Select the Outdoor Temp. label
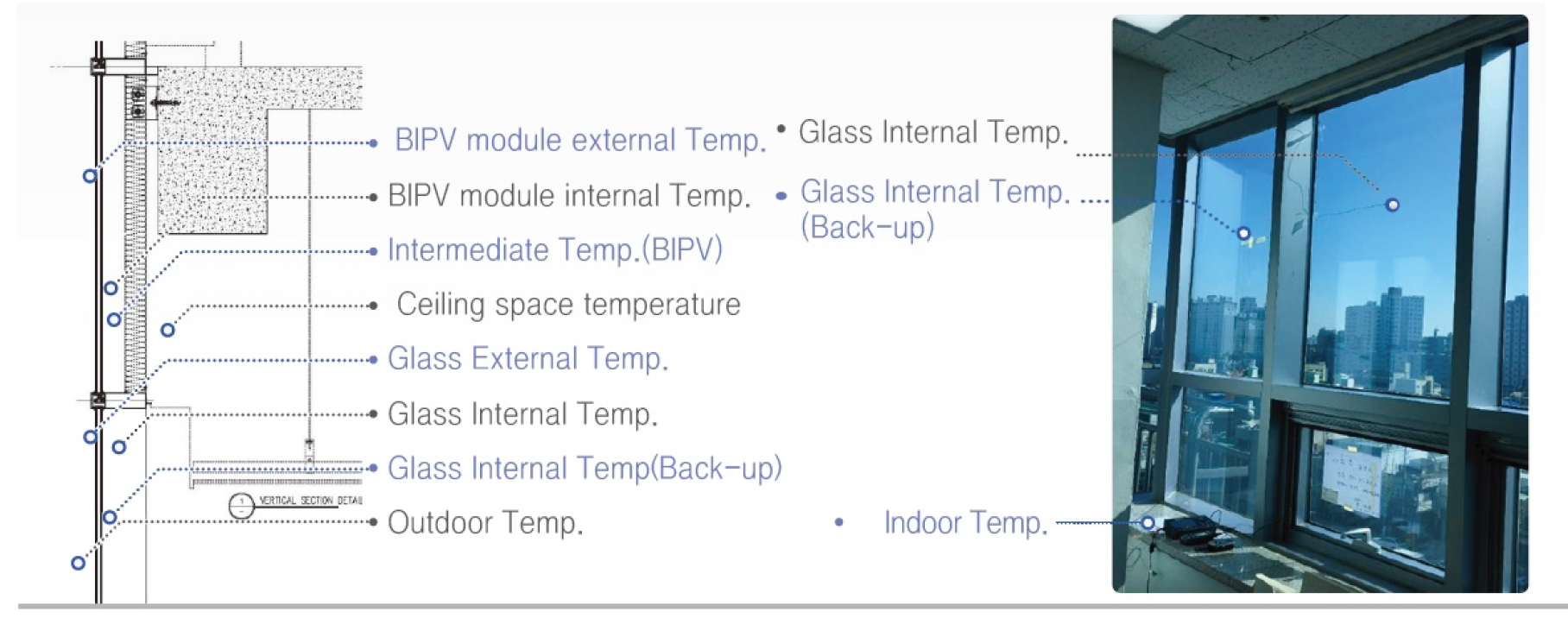Image resolution: width=1568 pixels, height=618 pixels. (x=485, y=523)
